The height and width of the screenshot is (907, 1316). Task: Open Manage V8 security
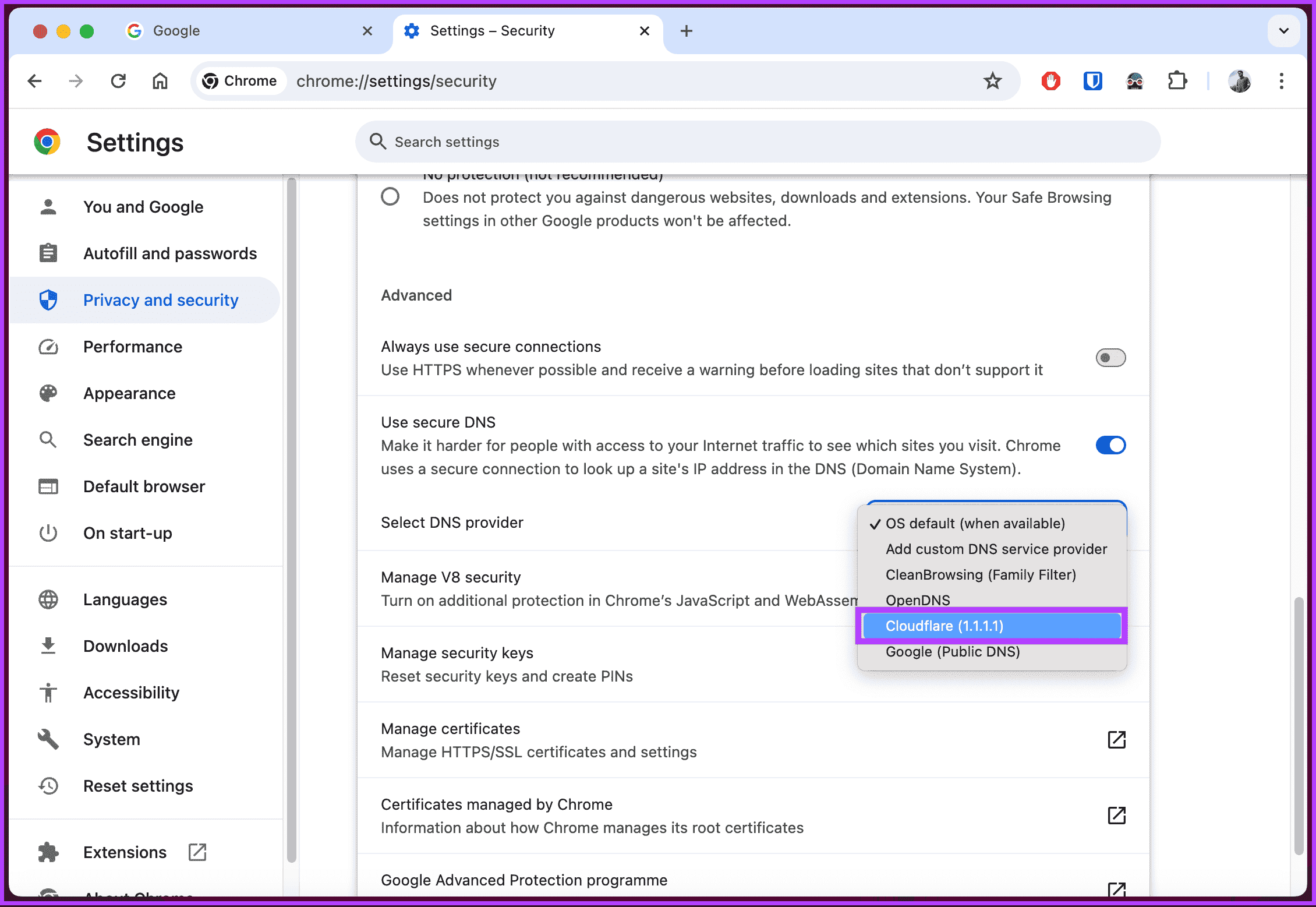(x=607, y=589)
